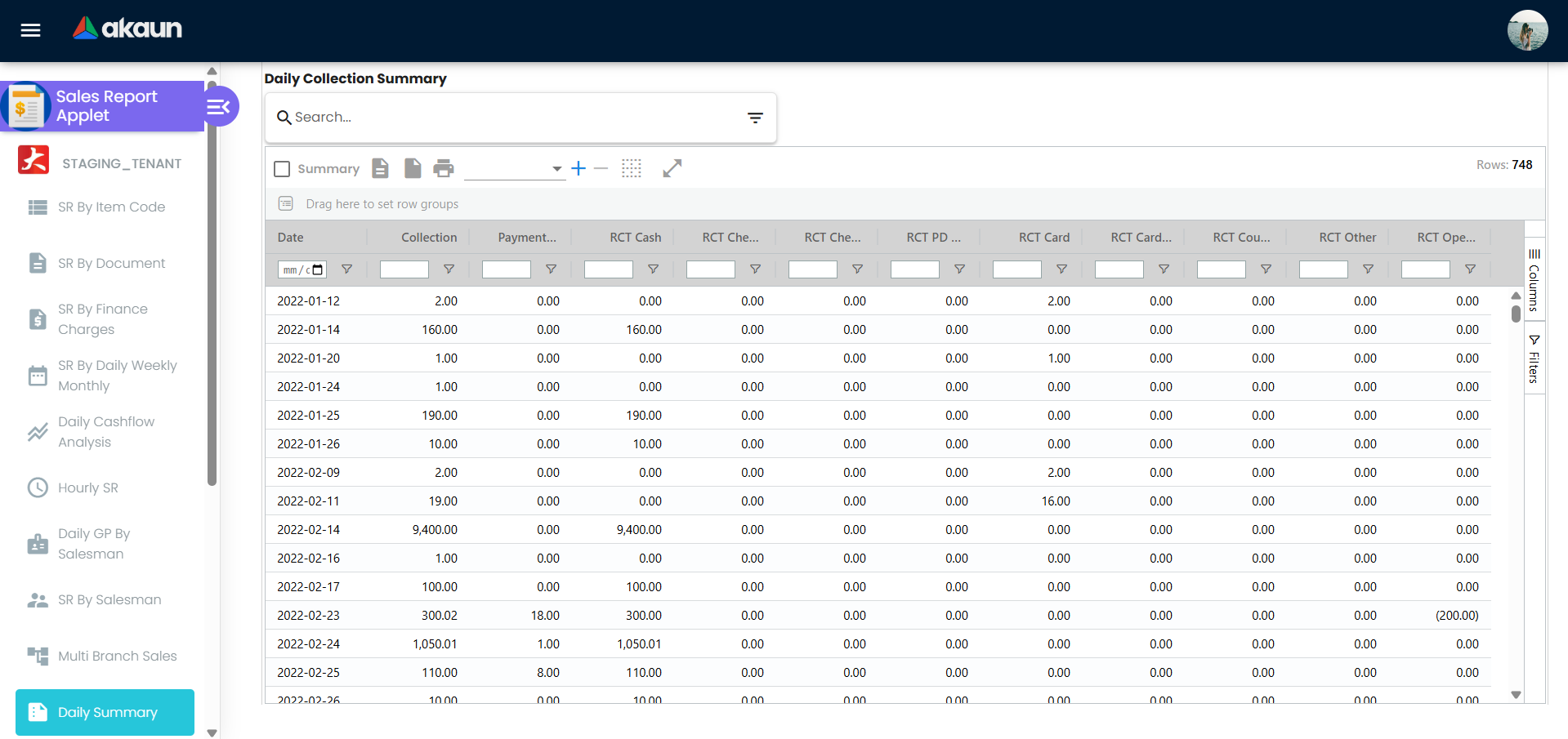The width and height of the screenshot is (1568, 739).
Task: Click the Daily Cashflow Analysis sidebar icon
Action: 37,431
